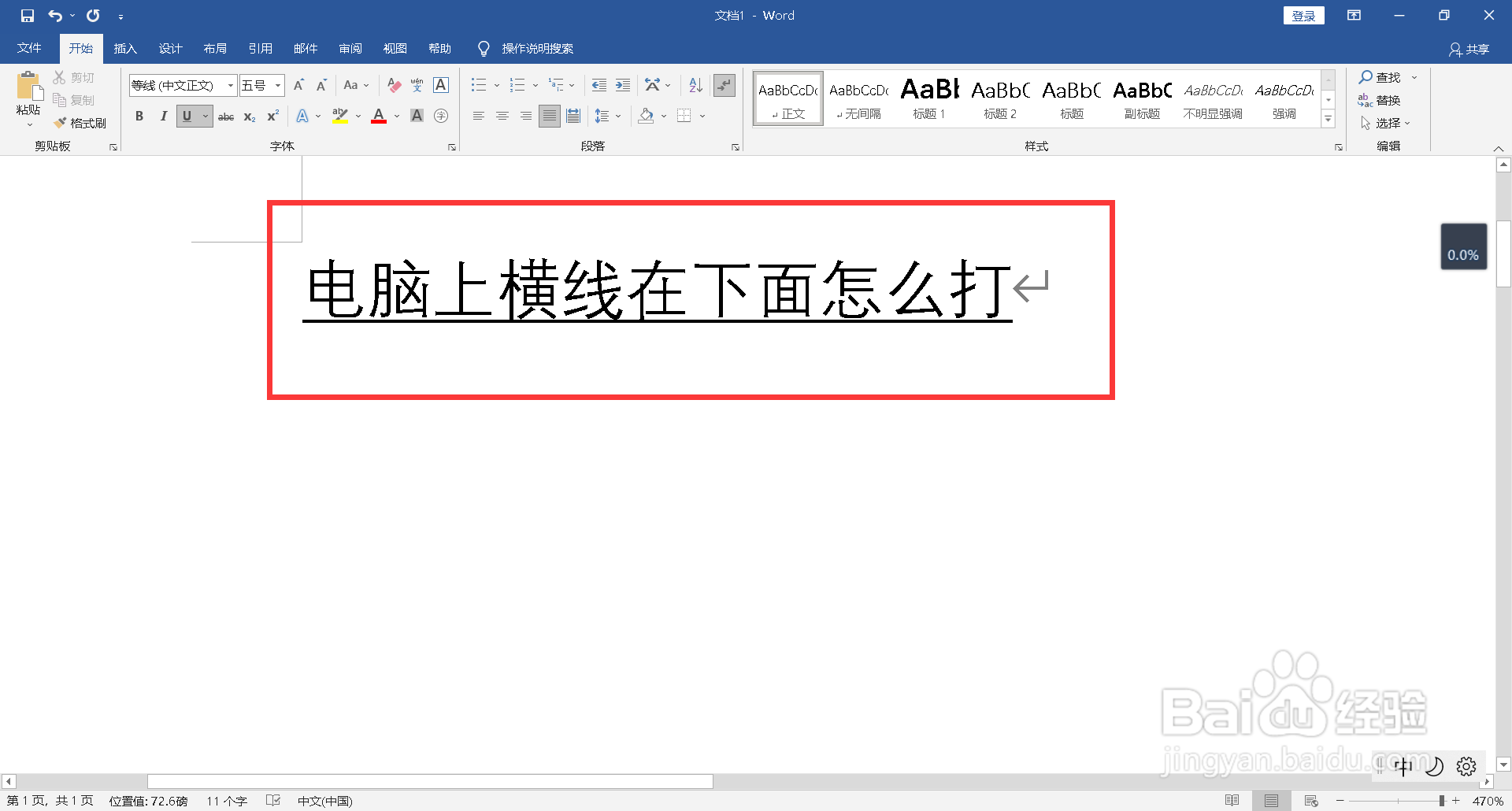Toggle paragraph marks display
This screenshot has width=1512, height=811.
(723, 85)
